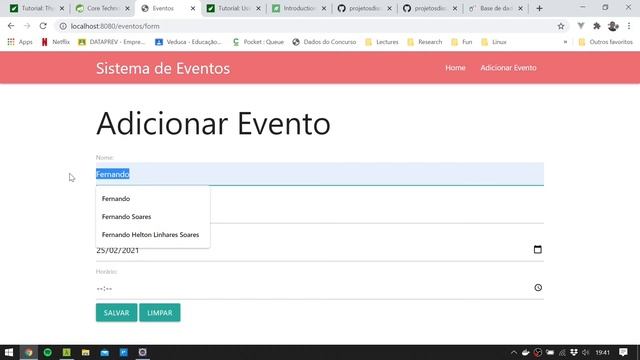
Task: Open the volume control in the tray
Action: tap(586, 353)
